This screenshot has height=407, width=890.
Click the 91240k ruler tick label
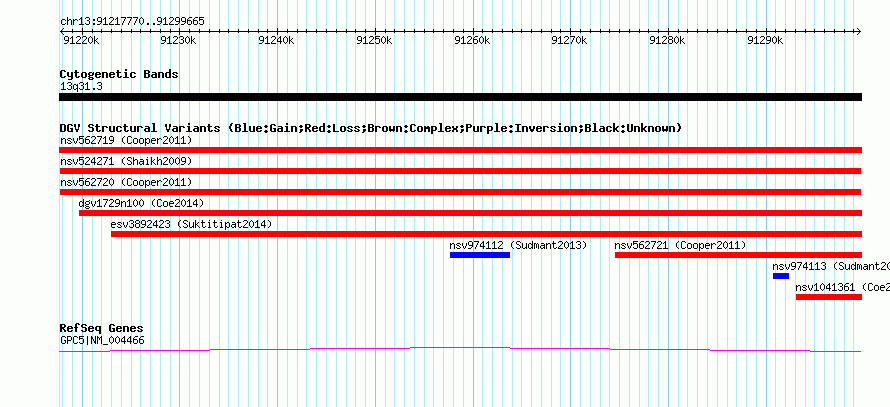(x=276, y=40)
